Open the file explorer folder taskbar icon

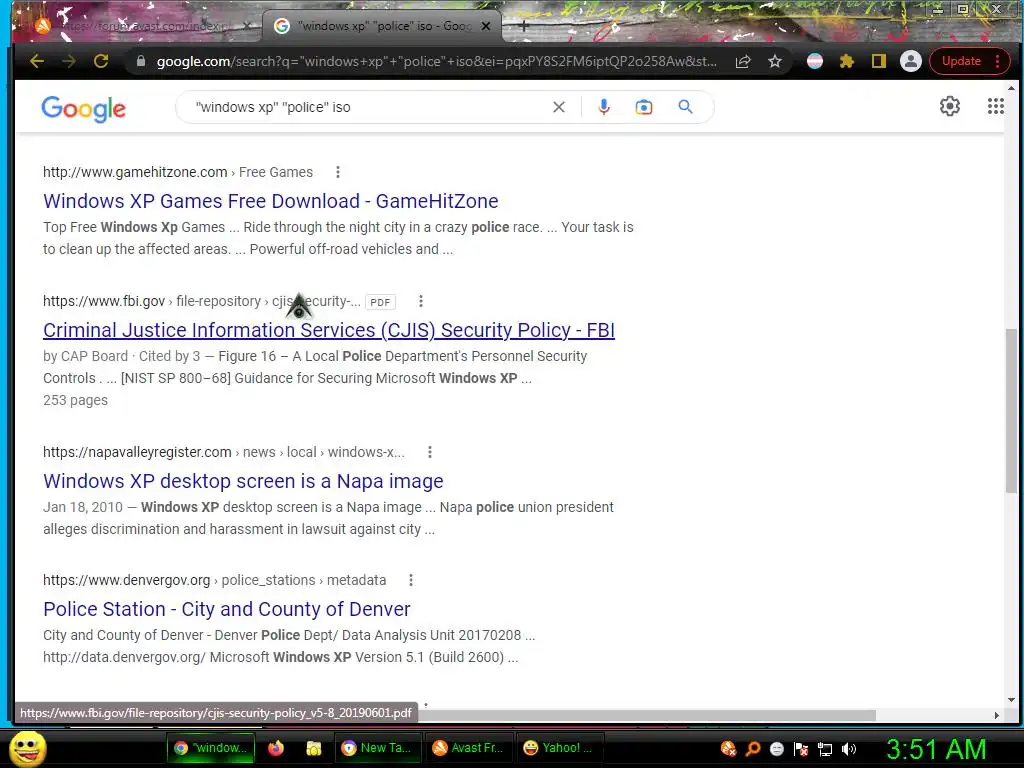313,748
